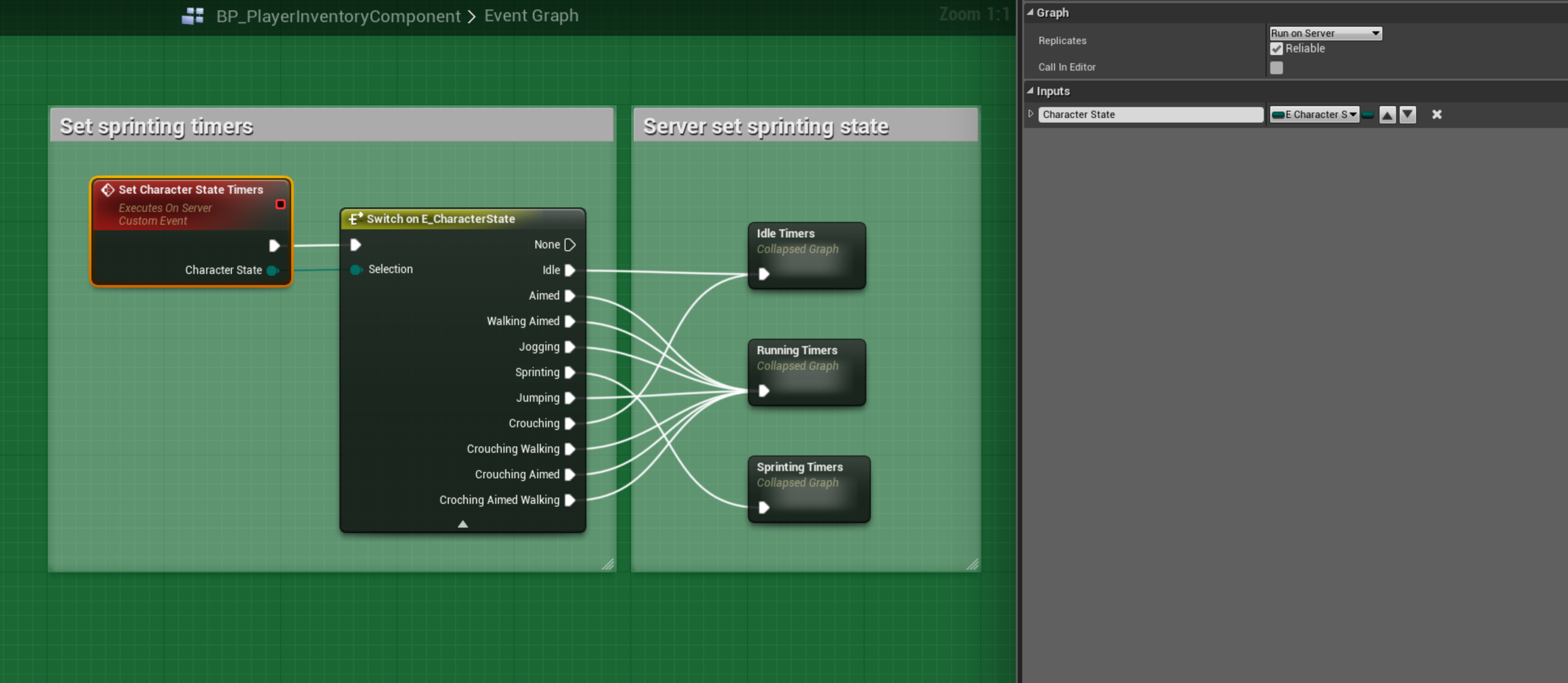1568x683 pixels.
Task: Enable the Call In Editor checkbox
Action: point(1276,68)
